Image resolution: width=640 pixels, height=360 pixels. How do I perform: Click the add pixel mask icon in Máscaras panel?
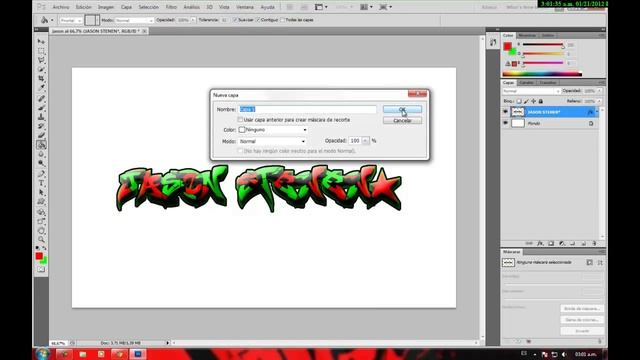[589, 262]
